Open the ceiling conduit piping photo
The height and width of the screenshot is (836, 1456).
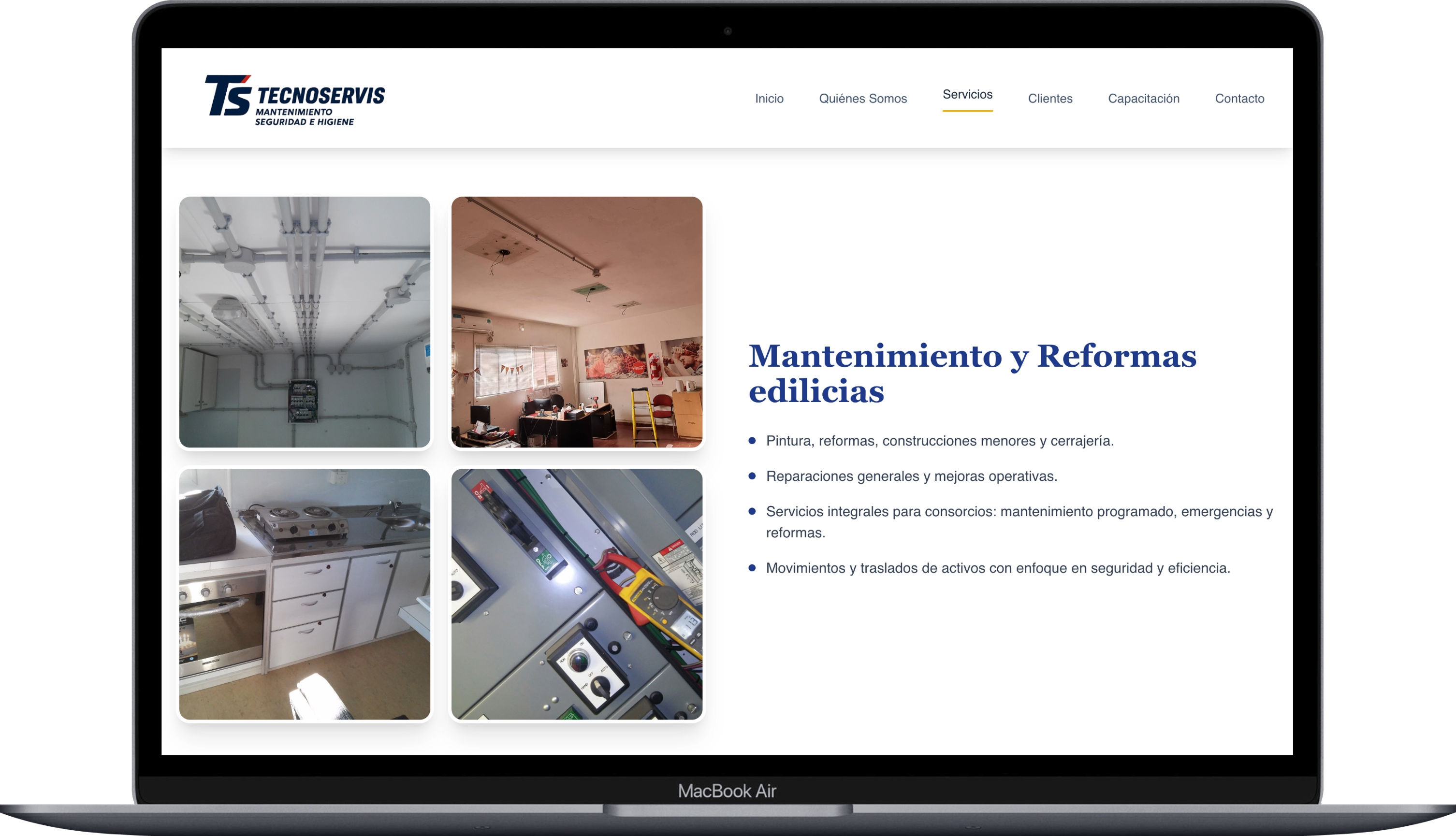coord(304,322)
